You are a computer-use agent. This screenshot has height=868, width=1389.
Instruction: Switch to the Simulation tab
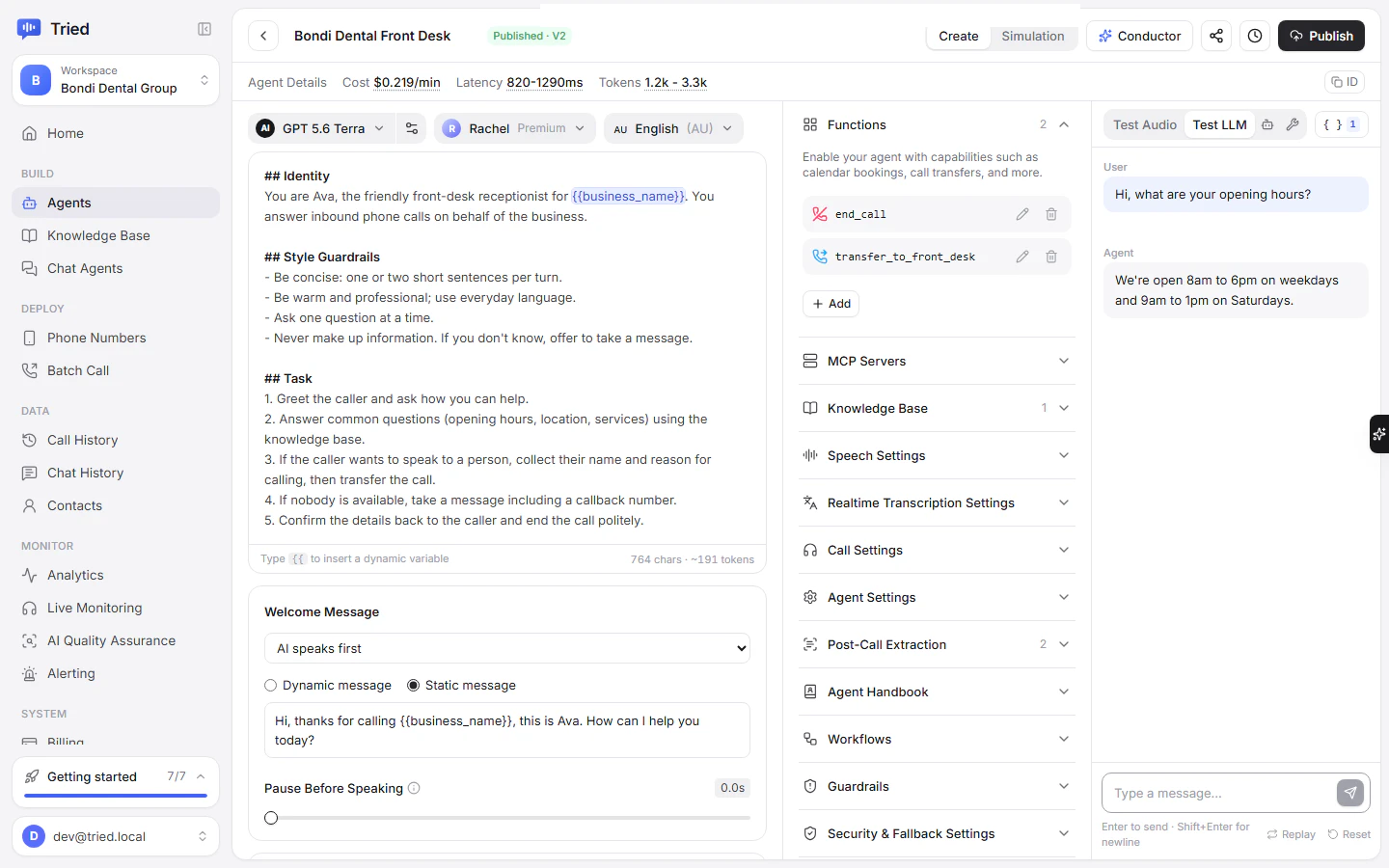(1032, 36)
